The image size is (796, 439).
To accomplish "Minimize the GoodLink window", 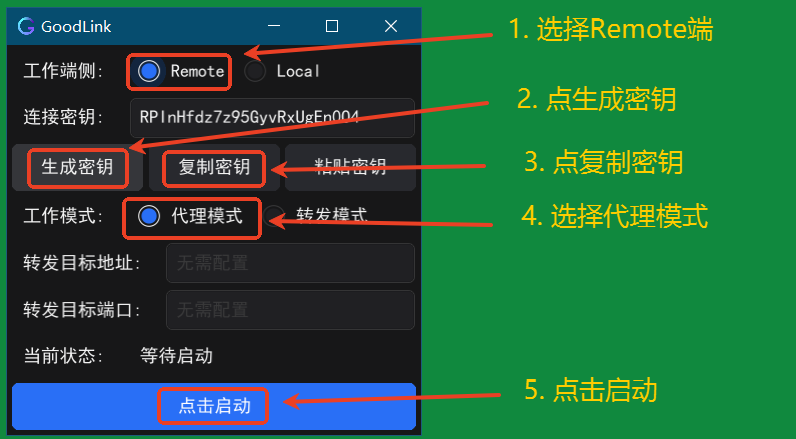I will click(274, 26).
